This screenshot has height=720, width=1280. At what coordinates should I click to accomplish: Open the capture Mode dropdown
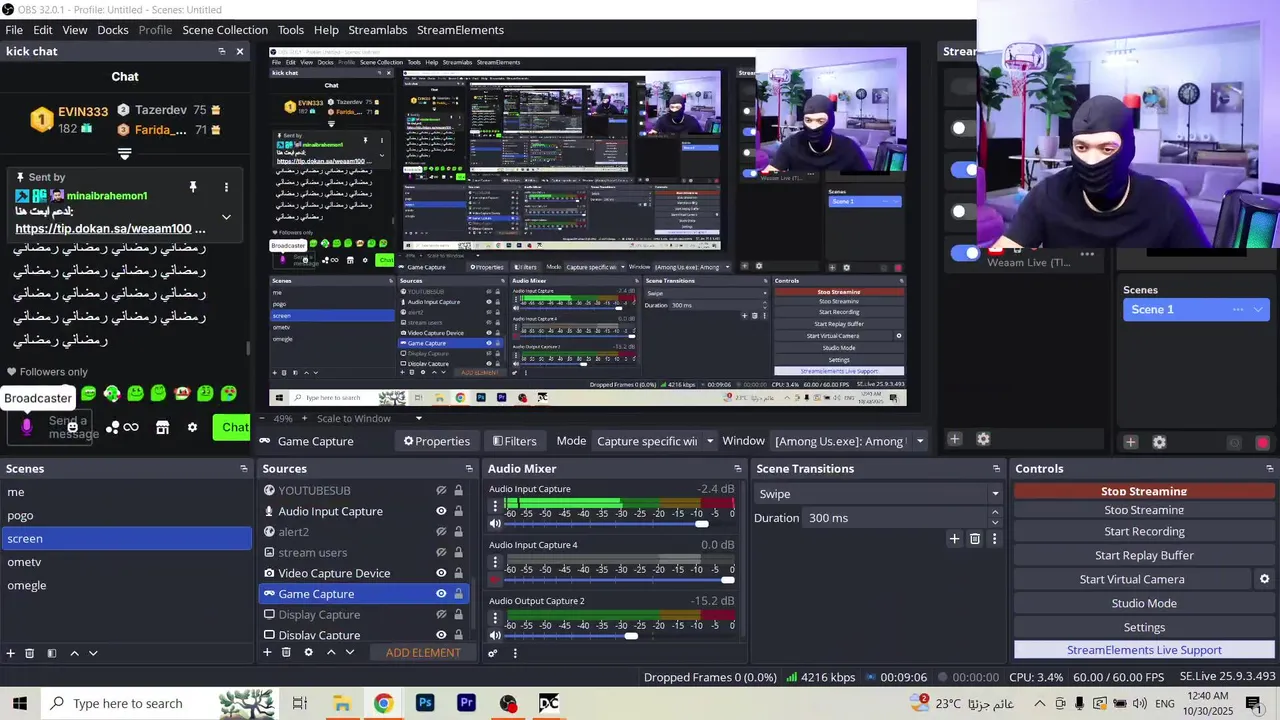655,441
